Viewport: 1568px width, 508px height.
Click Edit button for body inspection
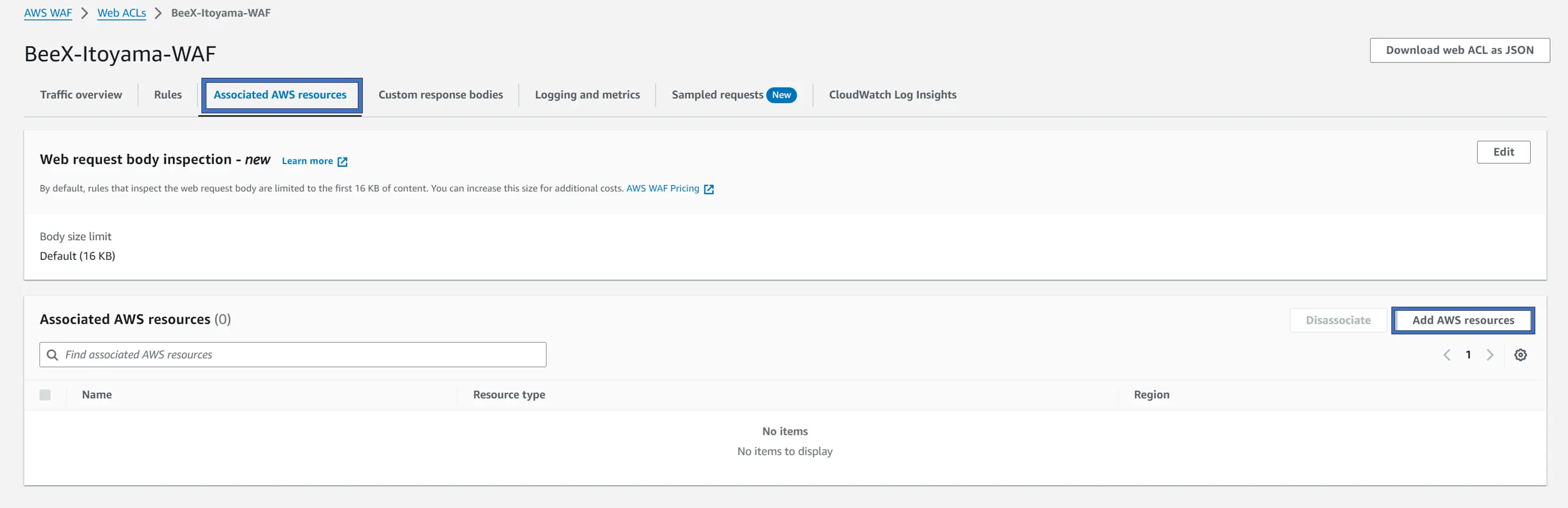(1504, 152)
